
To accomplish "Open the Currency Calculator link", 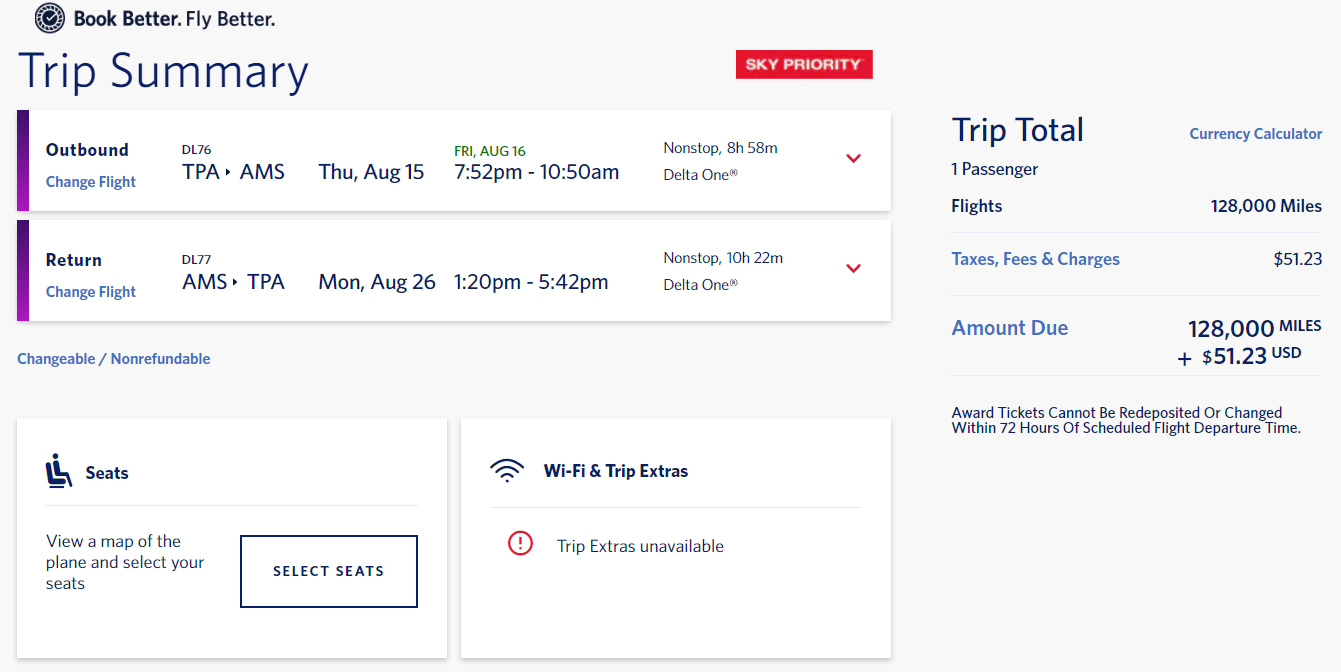I will click(1255, 134).
